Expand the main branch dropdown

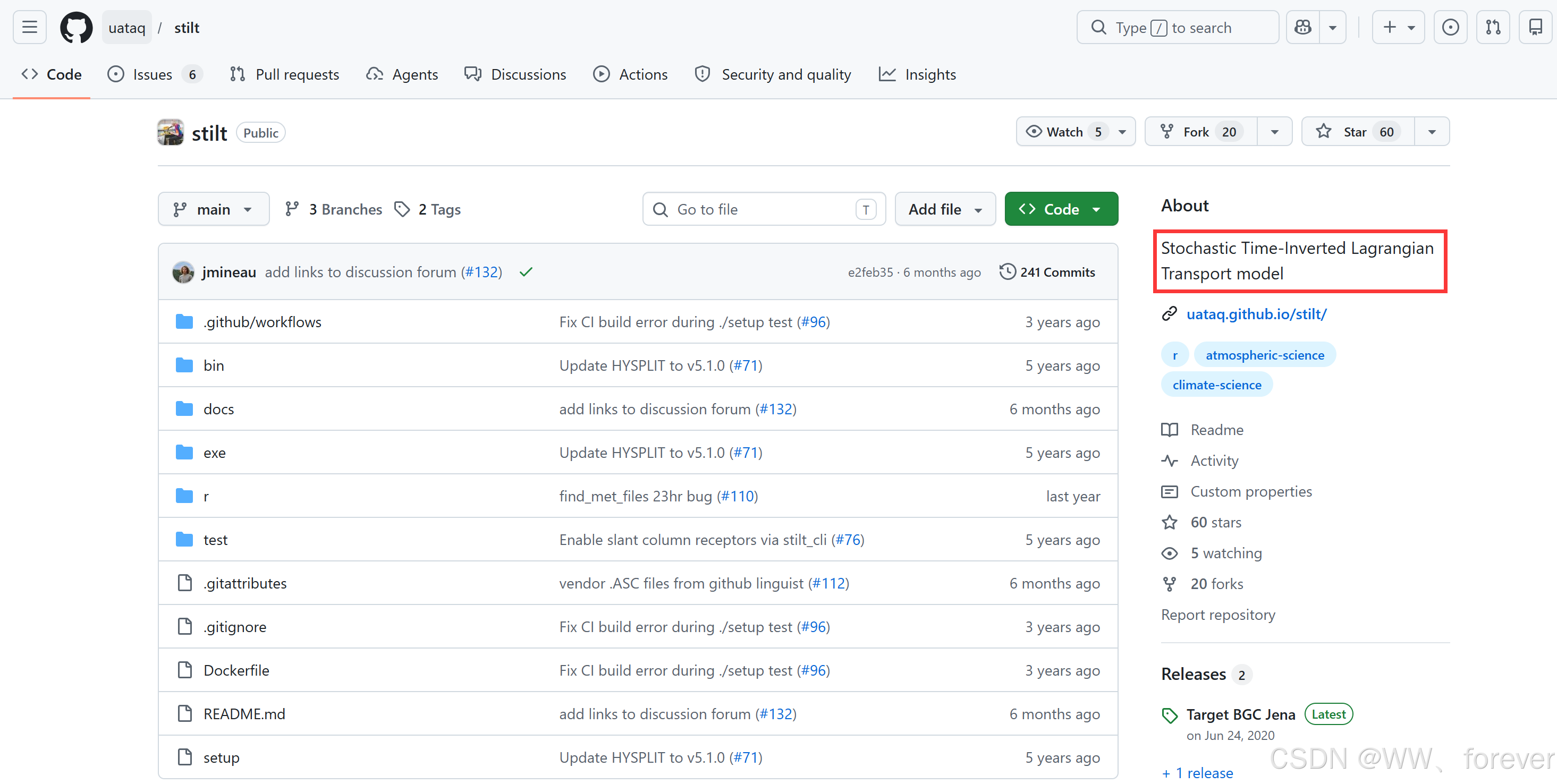(213, 209)
